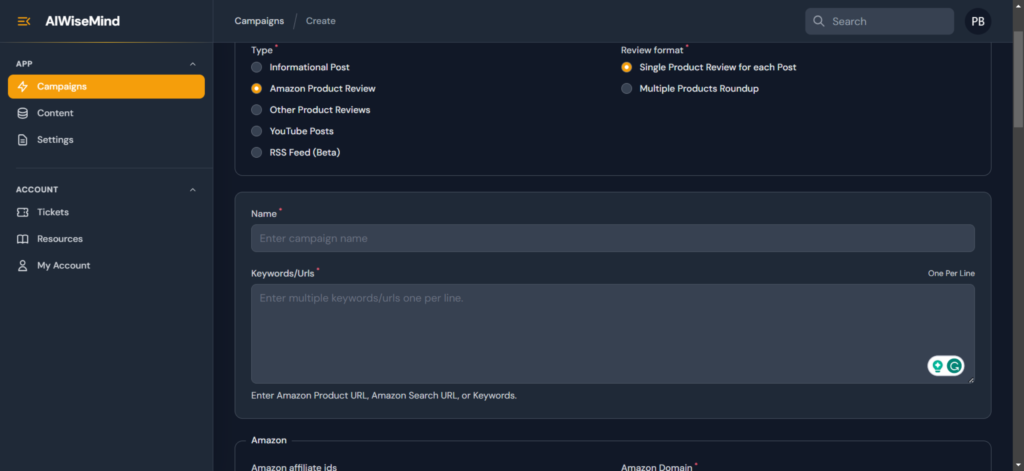Click the 'Review format' label

[x=652, y=50]
